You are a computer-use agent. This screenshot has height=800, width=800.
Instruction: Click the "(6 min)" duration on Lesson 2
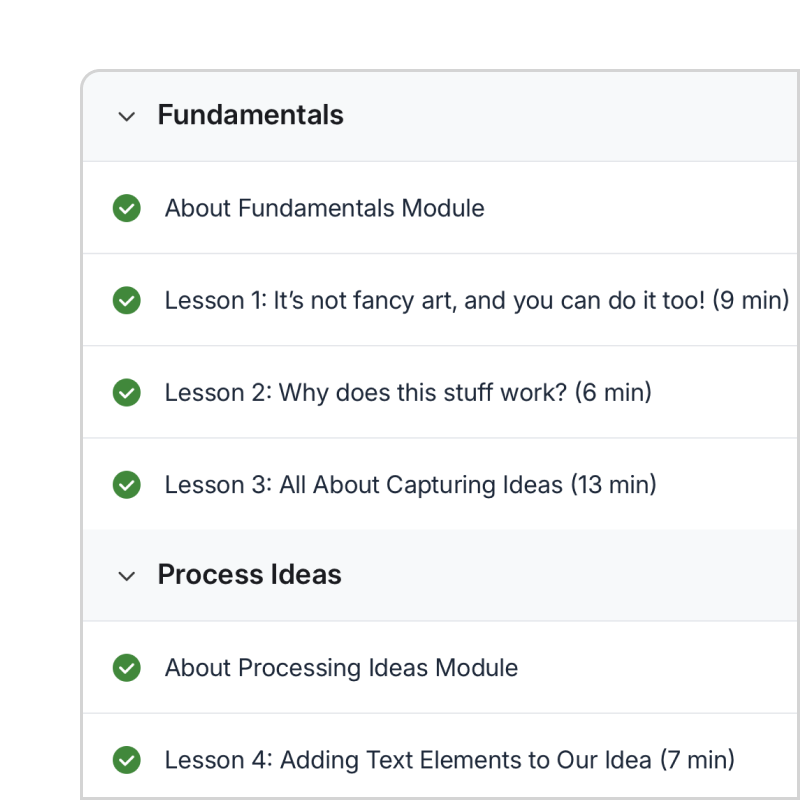613,392
